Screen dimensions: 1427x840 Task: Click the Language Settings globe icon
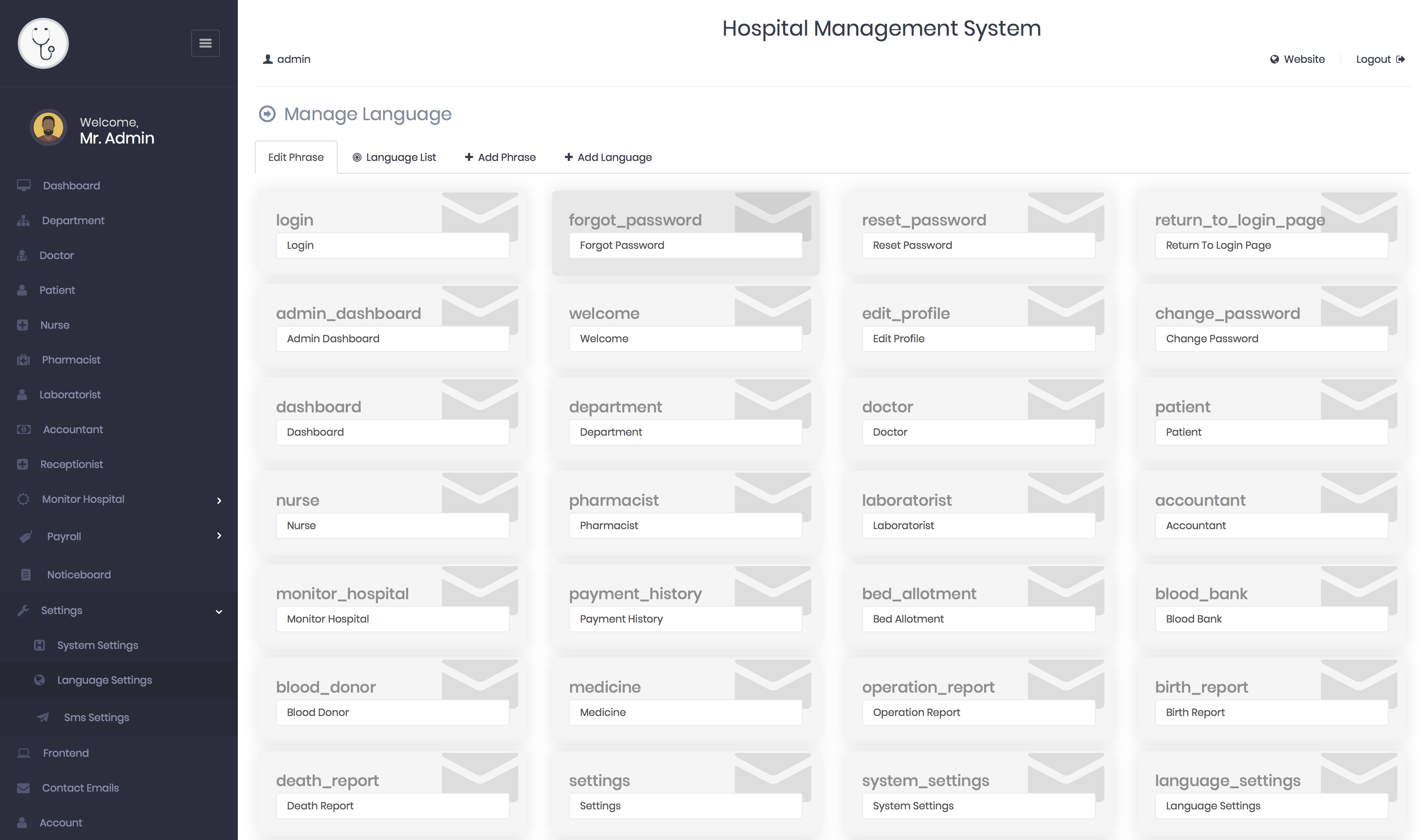pyautogui.click(x=39, y=680)
